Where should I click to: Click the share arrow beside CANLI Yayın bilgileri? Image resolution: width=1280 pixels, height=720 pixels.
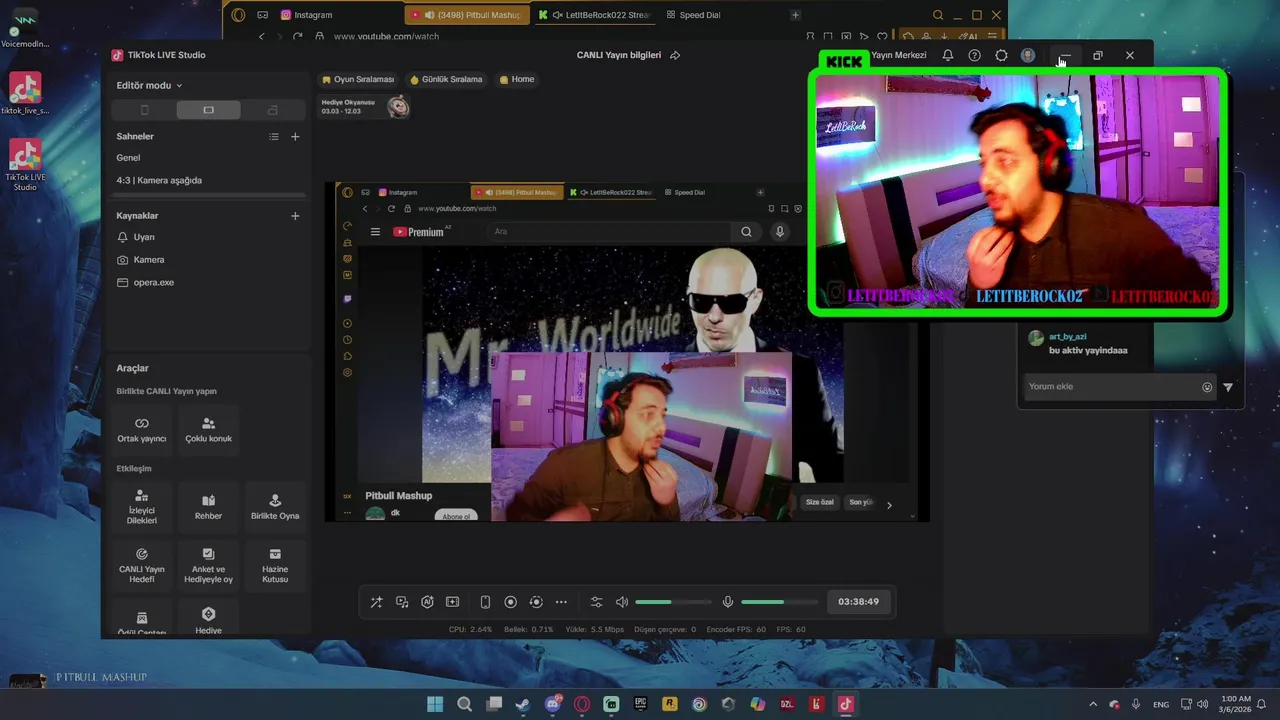[675, 55]
